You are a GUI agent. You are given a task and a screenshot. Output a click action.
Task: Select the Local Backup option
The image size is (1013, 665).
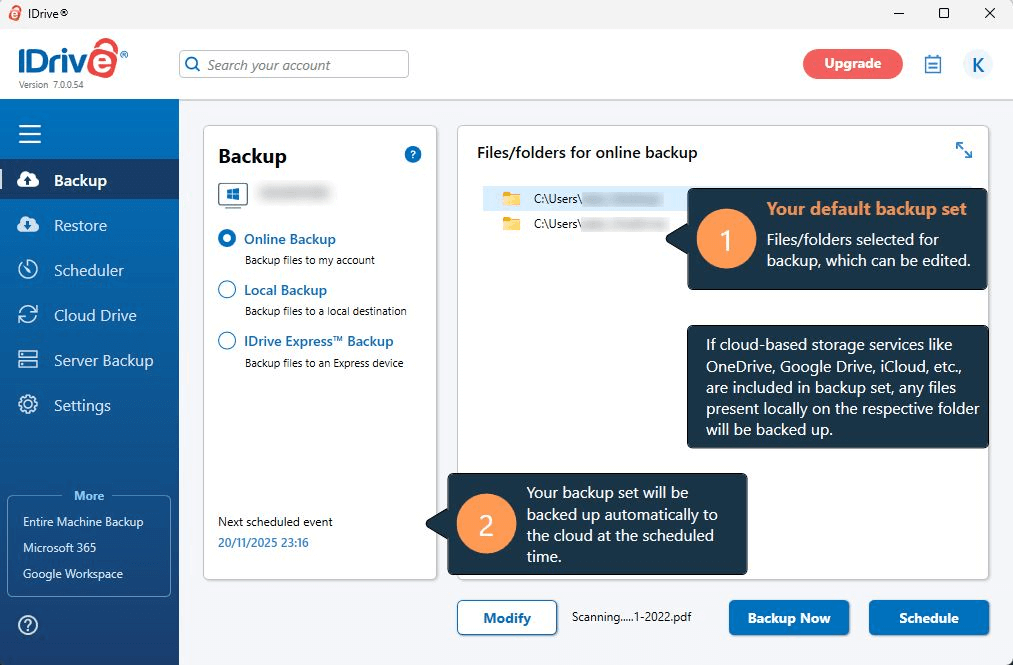coord(226,290)
